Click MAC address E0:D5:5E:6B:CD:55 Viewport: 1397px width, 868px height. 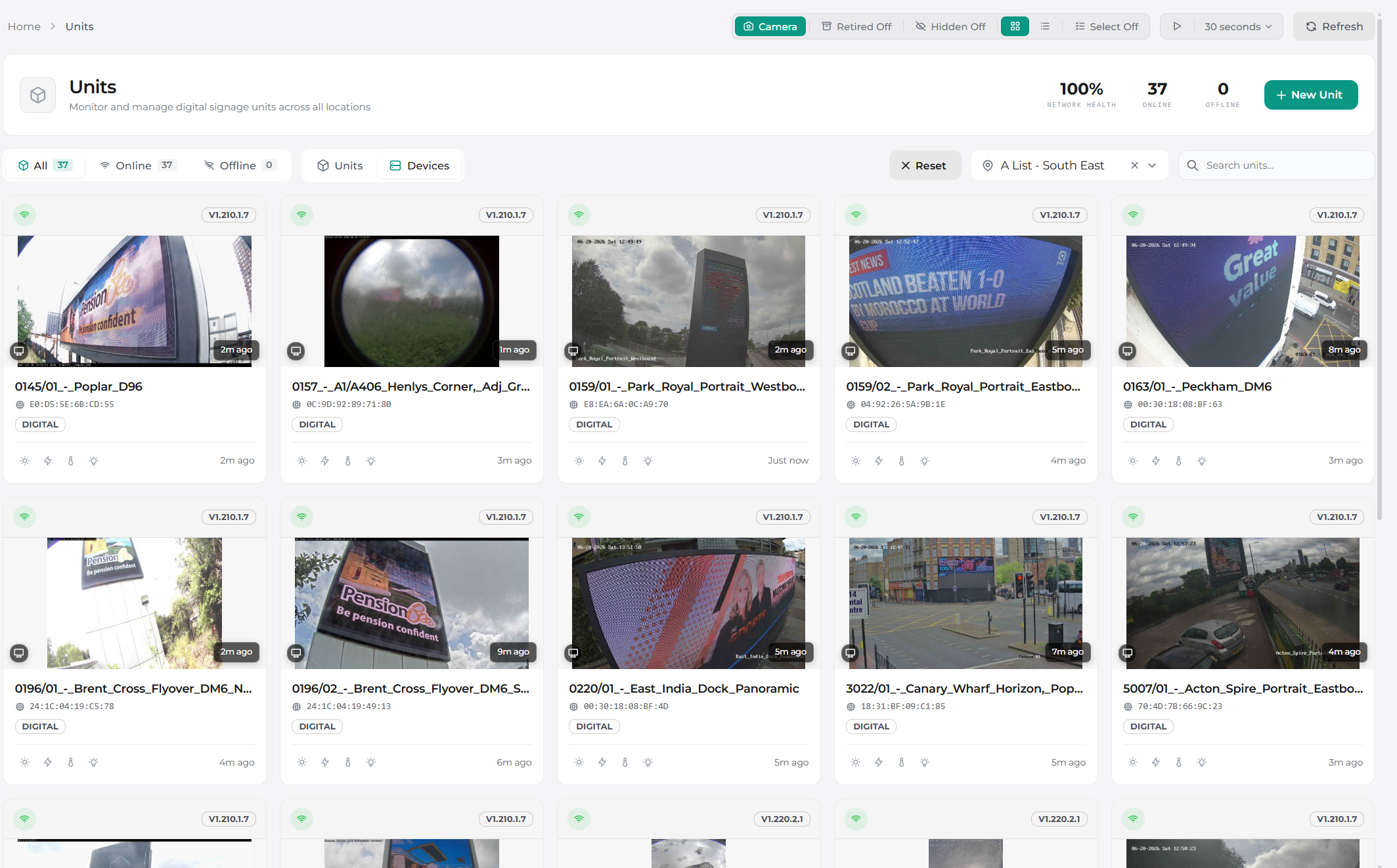tap(72, 404)
